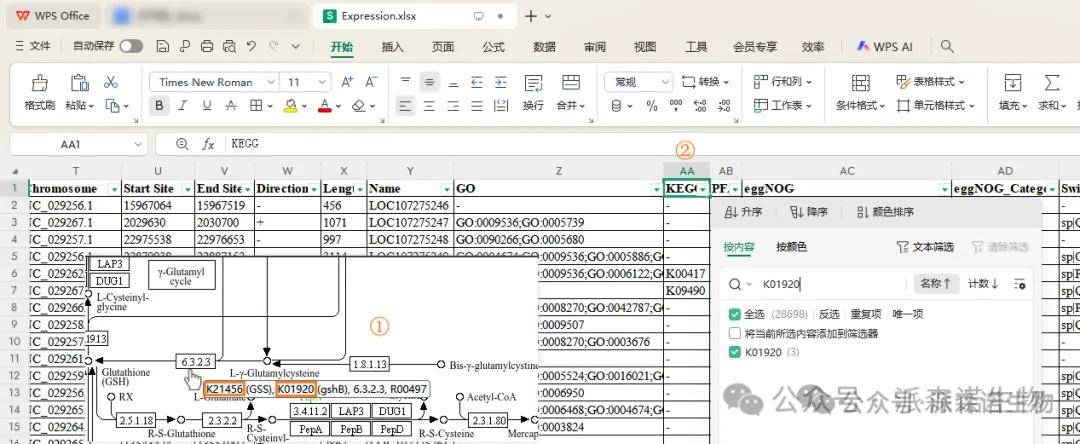Click the Ascending sort (升序) button

[745, 212]
